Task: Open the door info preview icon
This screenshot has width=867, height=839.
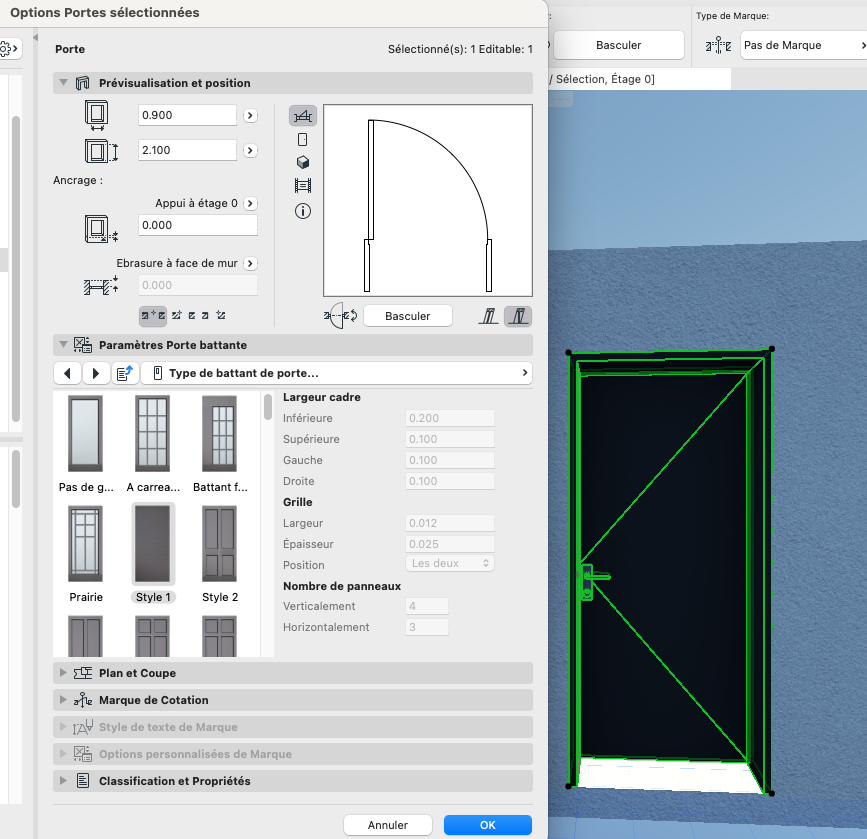Action: 302,211
